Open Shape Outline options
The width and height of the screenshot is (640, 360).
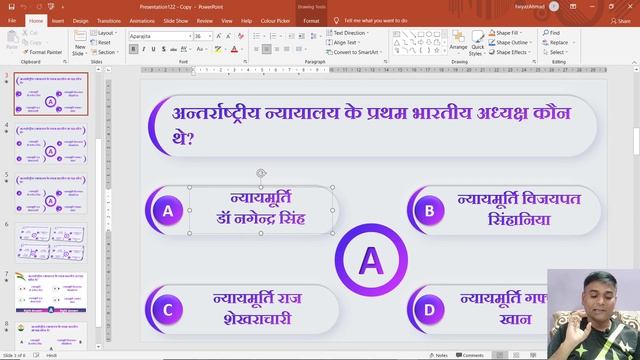pos(511,42)
